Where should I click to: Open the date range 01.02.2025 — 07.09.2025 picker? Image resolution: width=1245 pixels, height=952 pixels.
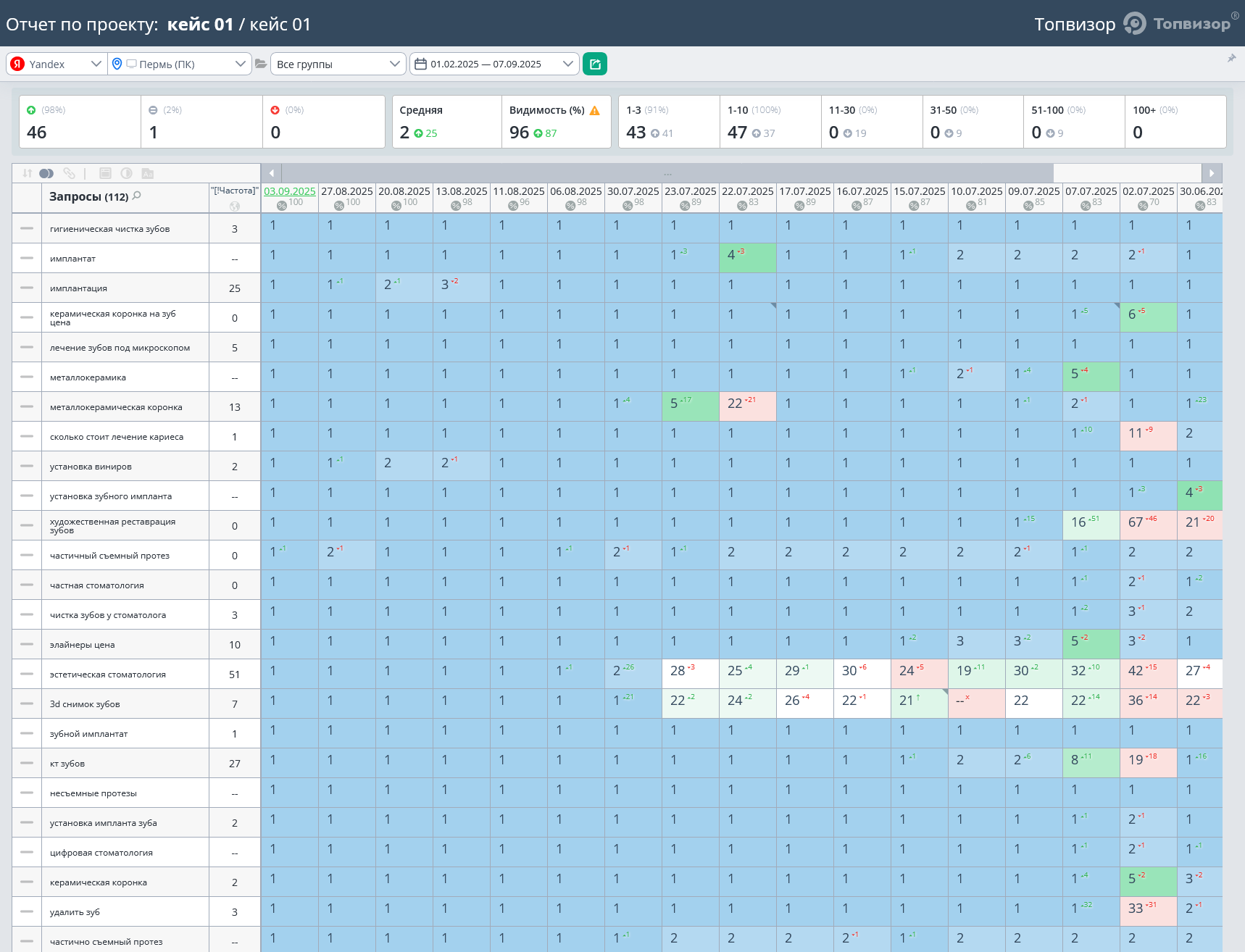494,64
